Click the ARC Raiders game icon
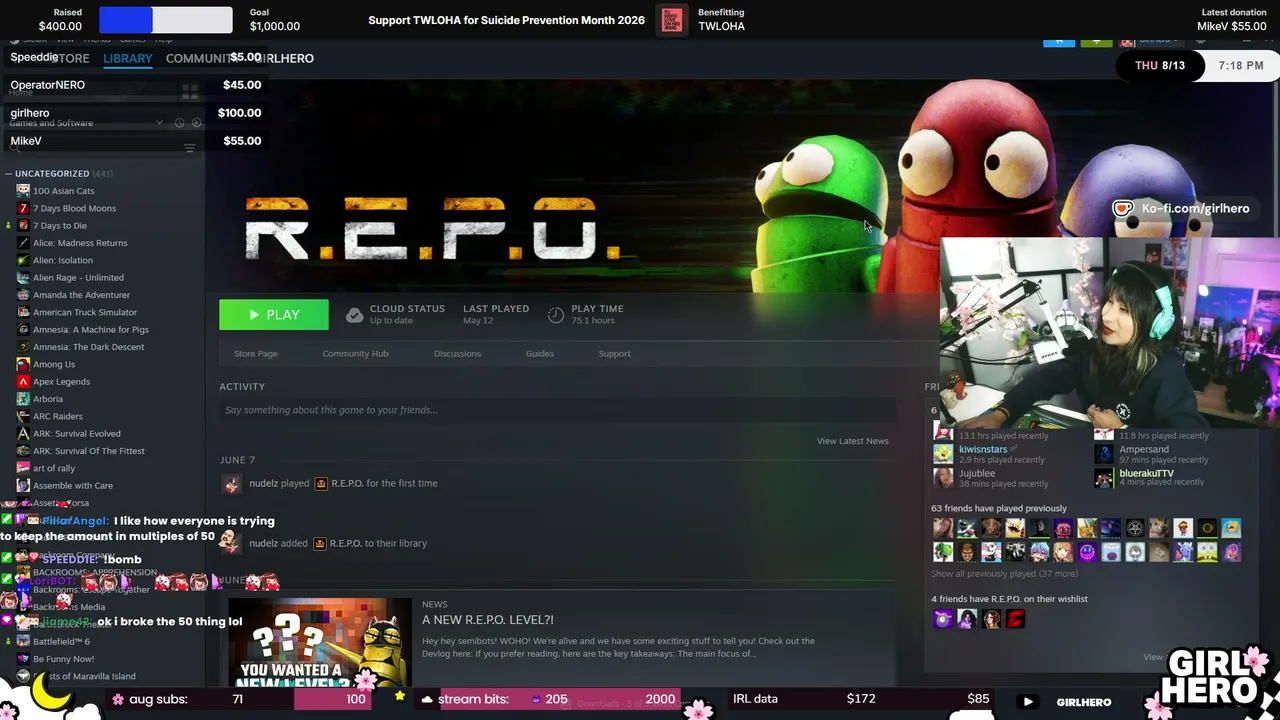The image size is (1280, 720). (23, 416)
